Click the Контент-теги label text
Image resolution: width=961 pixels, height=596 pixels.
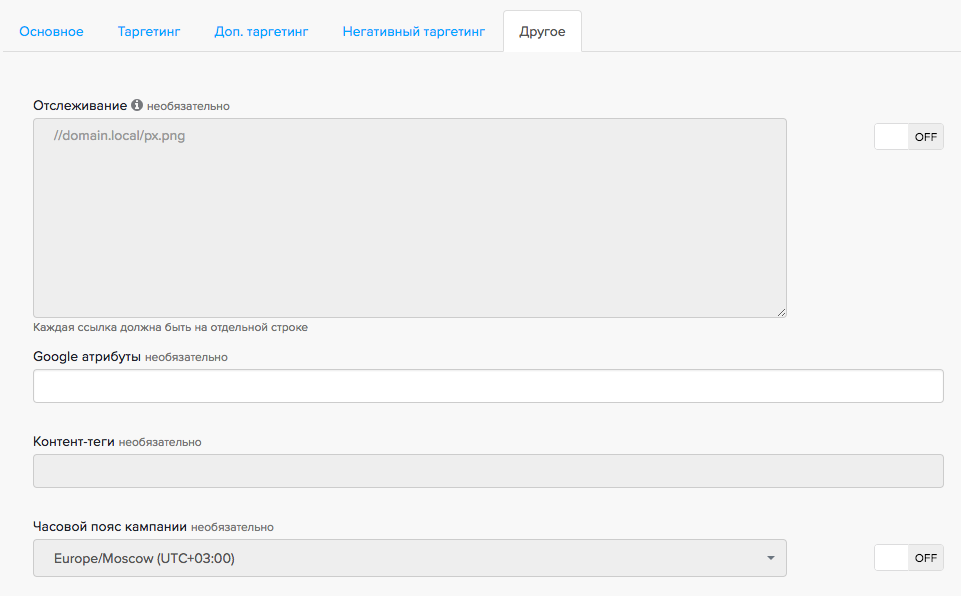click(74, 441)
